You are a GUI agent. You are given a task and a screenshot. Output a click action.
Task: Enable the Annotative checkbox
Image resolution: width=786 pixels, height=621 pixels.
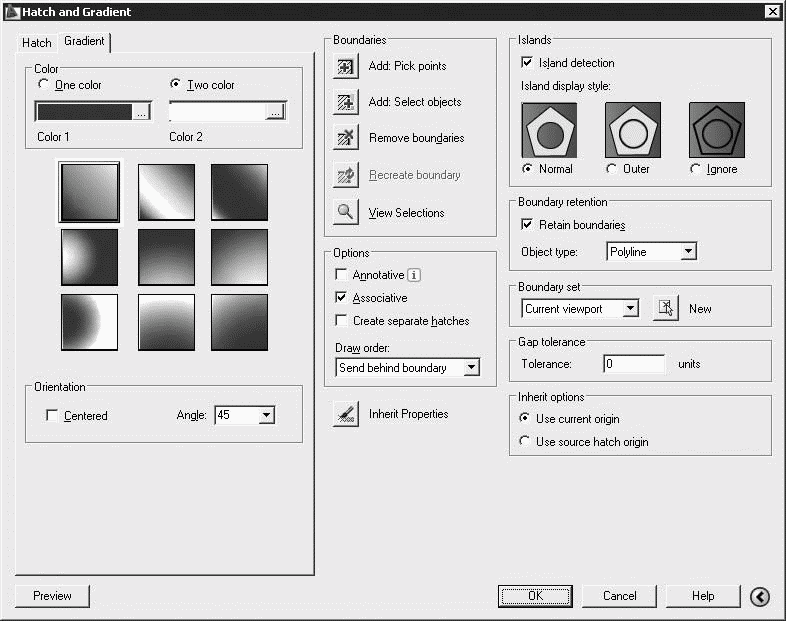(343, 275)
